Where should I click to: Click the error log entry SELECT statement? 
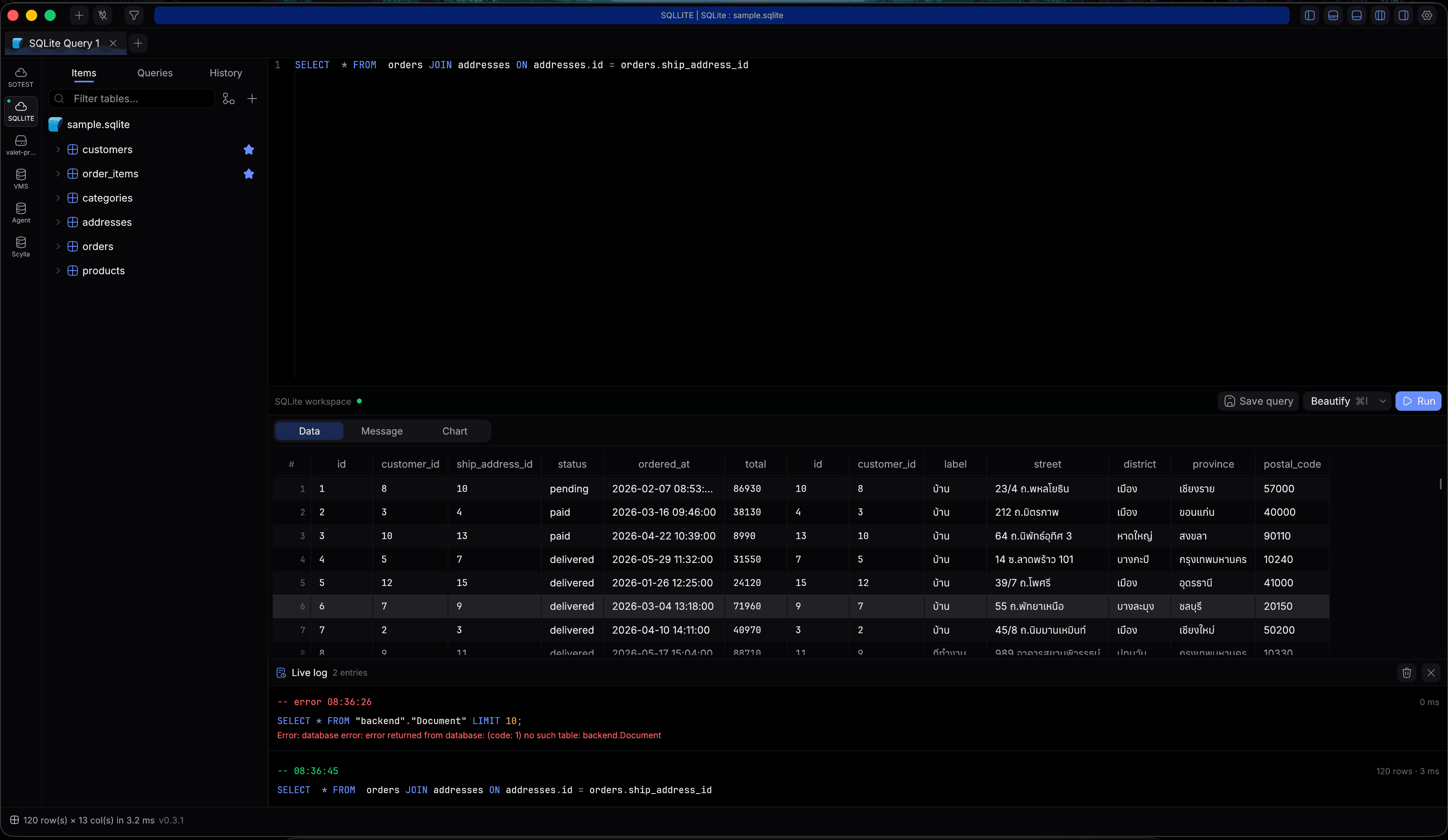pyautogui.click(x=399, y=721)
